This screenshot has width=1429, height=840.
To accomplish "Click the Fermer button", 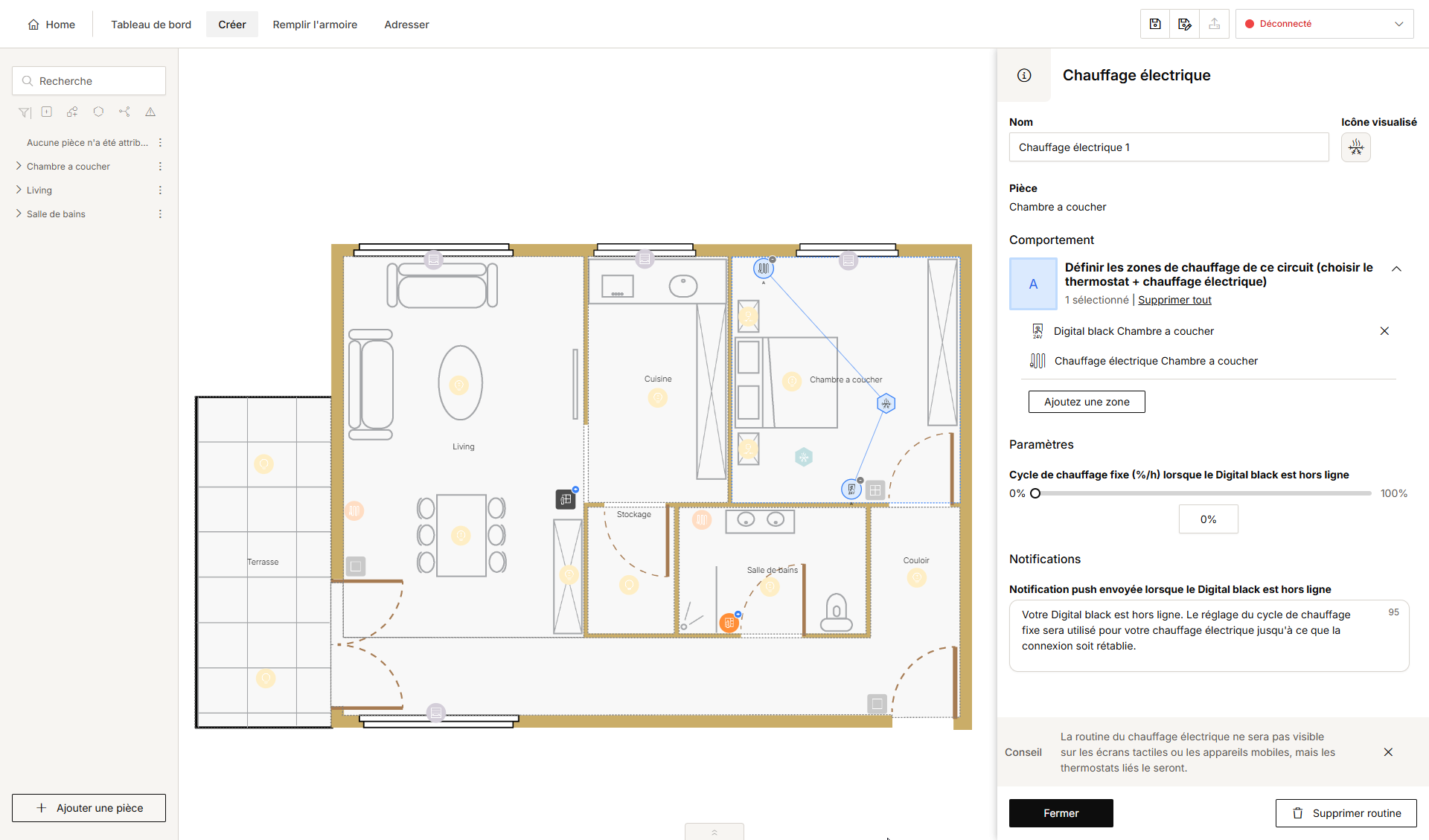I will [1061, 813].
